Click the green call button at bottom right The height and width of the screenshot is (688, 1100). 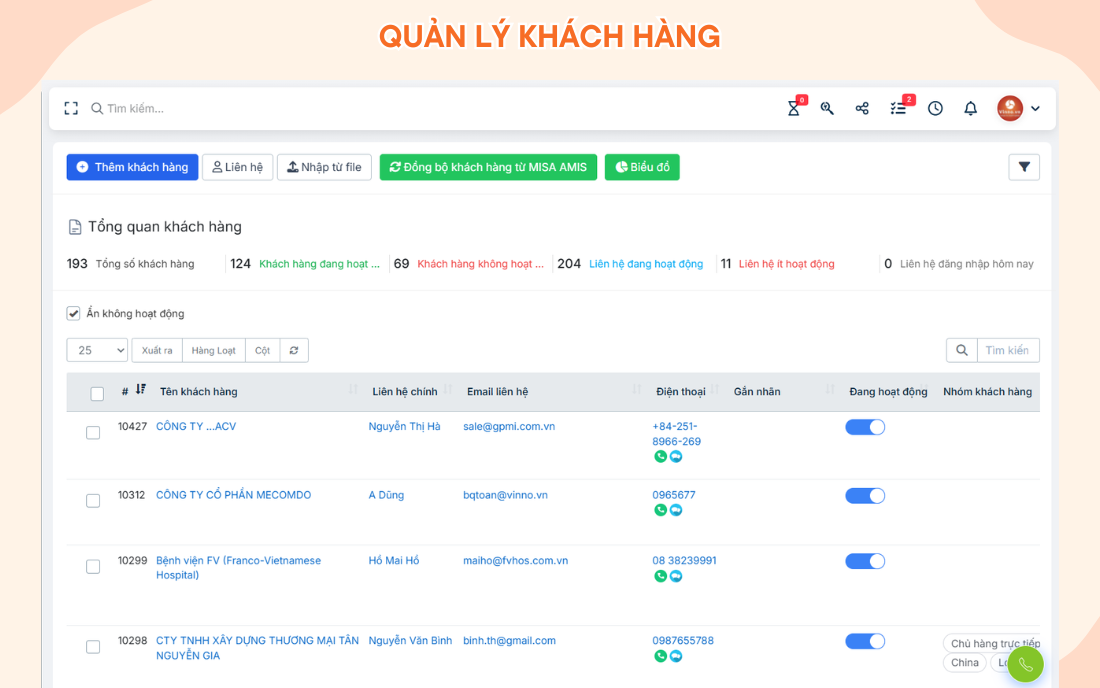click(1024, 663)
